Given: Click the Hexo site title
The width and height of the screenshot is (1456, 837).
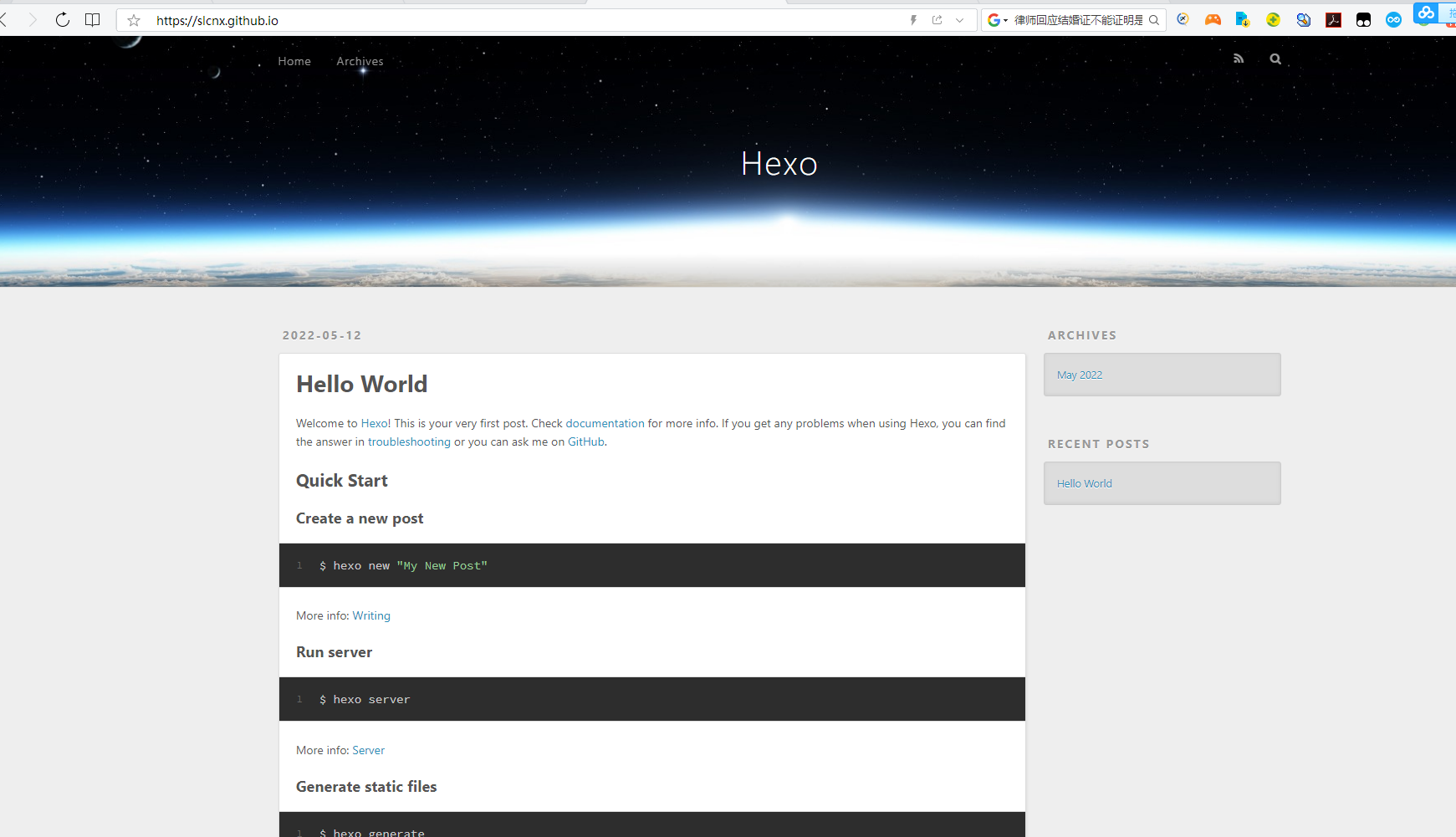Looking at the screenshot, I should point(779,164).
